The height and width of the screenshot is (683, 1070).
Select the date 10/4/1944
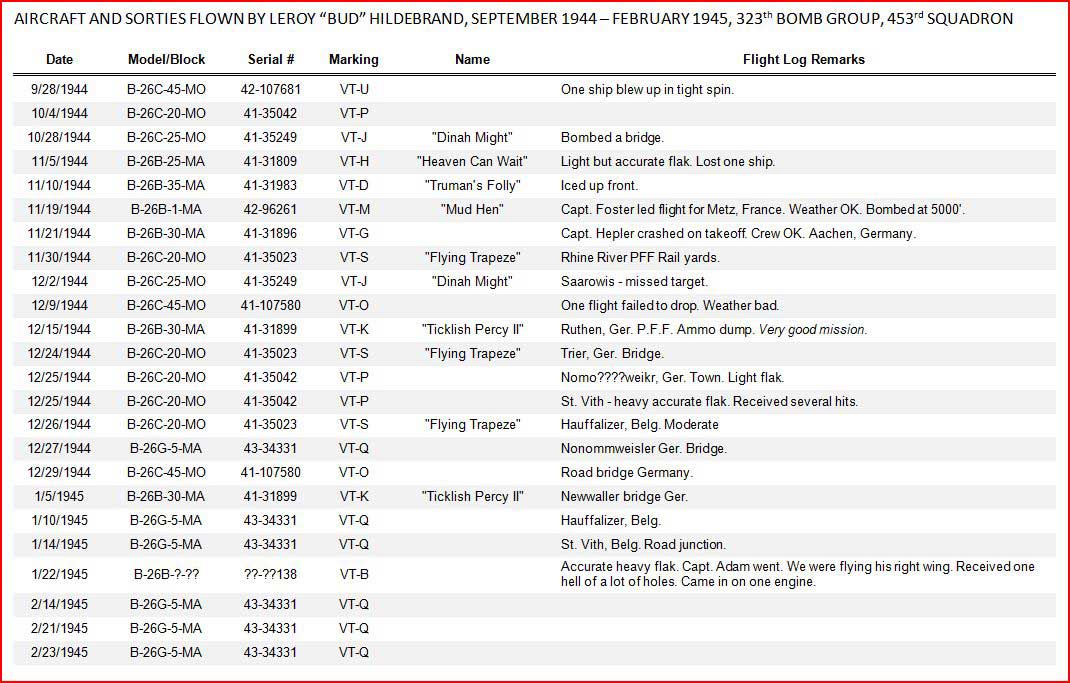[59, 113]
